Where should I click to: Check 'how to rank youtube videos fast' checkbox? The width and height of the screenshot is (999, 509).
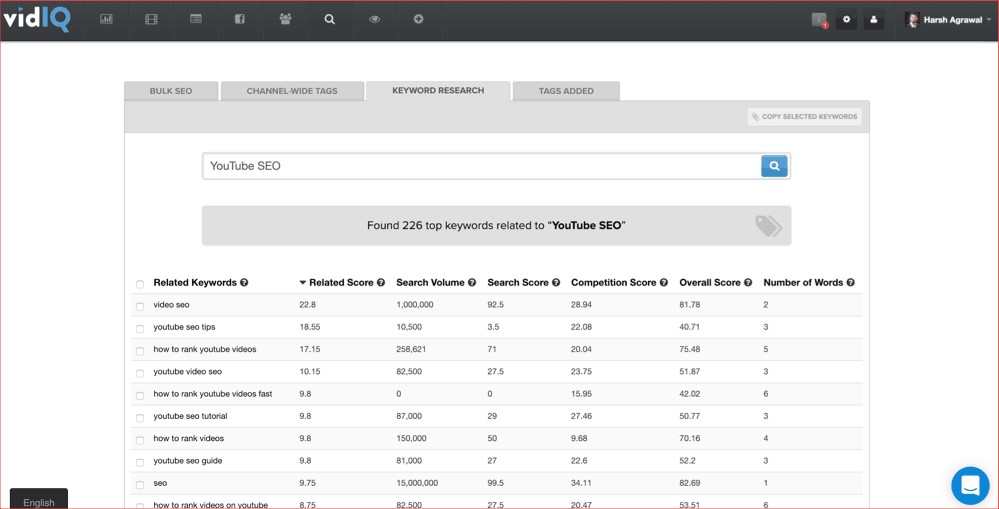[x=140, y=396]
